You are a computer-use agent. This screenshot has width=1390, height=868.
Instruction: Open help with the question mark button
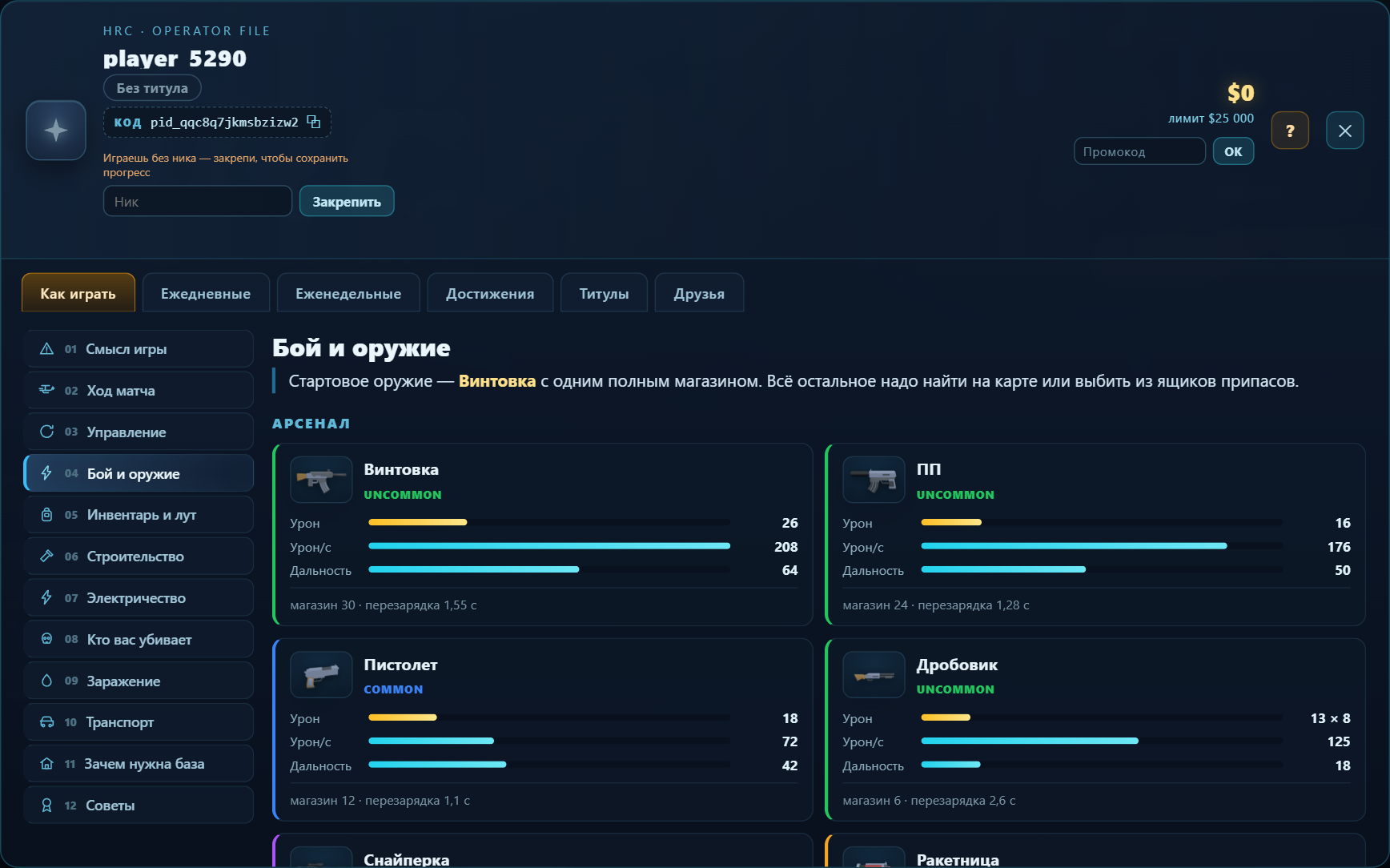1290,131
